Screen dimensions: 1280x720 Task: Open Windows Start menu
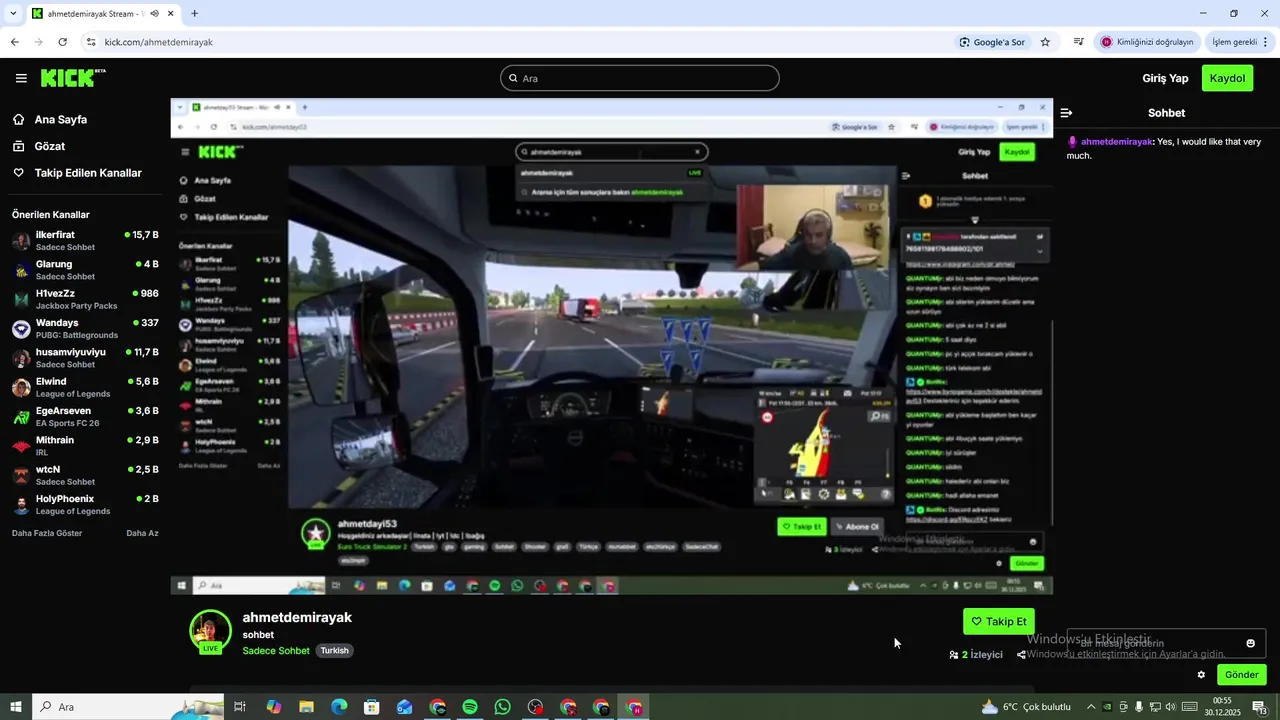16,707
